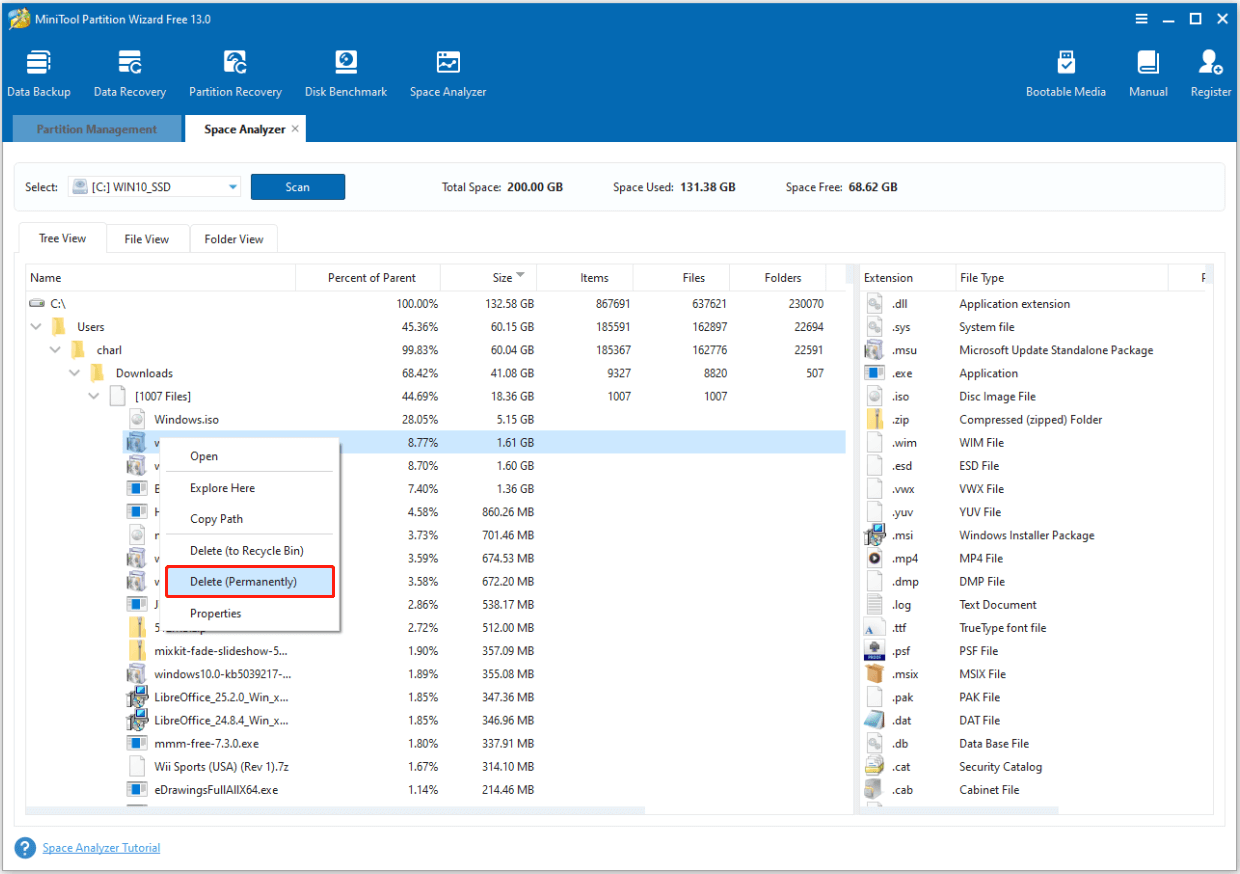Image resolution: width=1240 pixels, height=874 pixels.
Task: Click the Register icon
Action: [x=1210, y=70]
